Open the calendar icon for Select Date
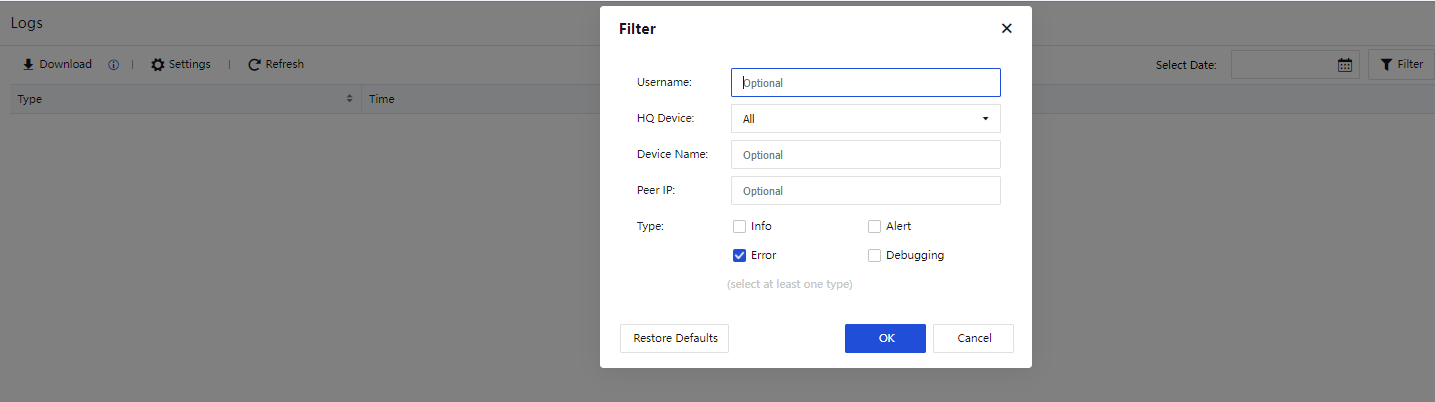The height and width of the screenshot is (402, 1435). 1345,65
